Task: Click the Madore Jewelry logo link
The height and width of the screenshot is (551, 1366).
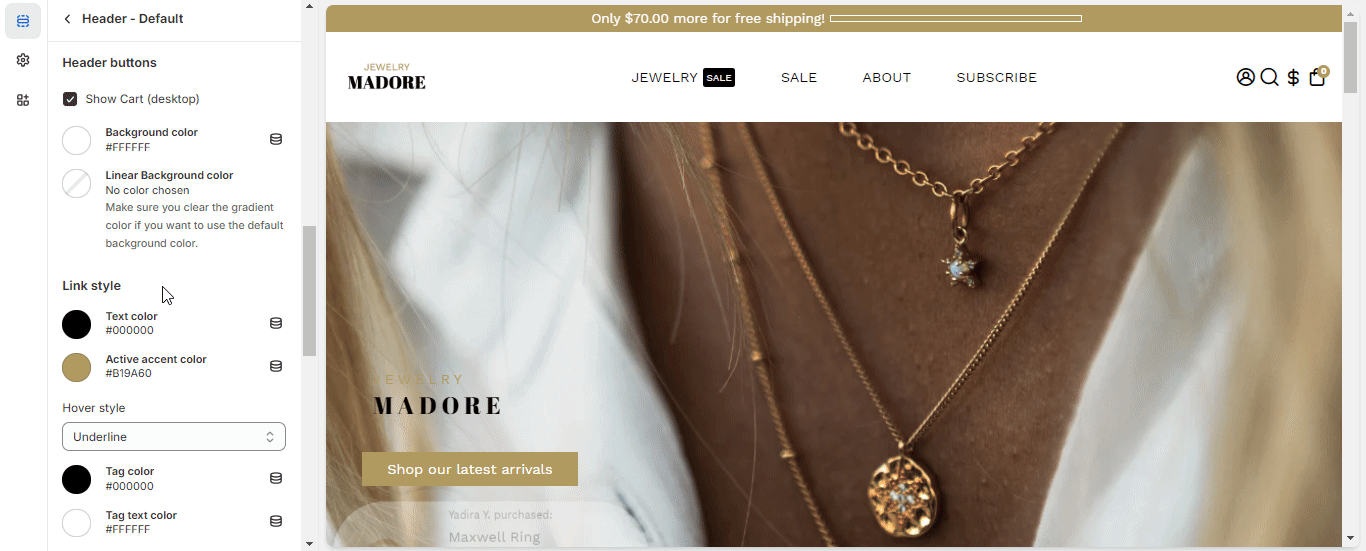Action: [x=387, y=77]
